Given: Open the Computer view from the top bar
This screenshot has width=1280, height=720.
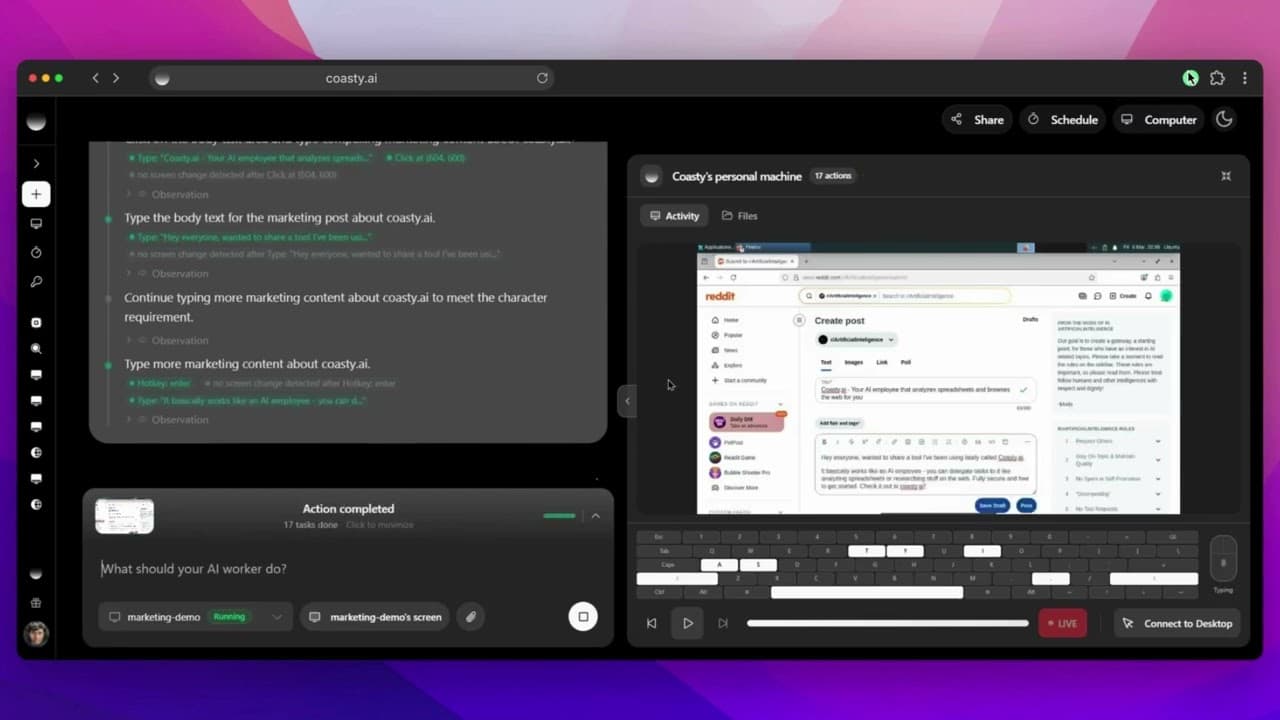Looking at the screenshot, I should tap(1158, 119).
